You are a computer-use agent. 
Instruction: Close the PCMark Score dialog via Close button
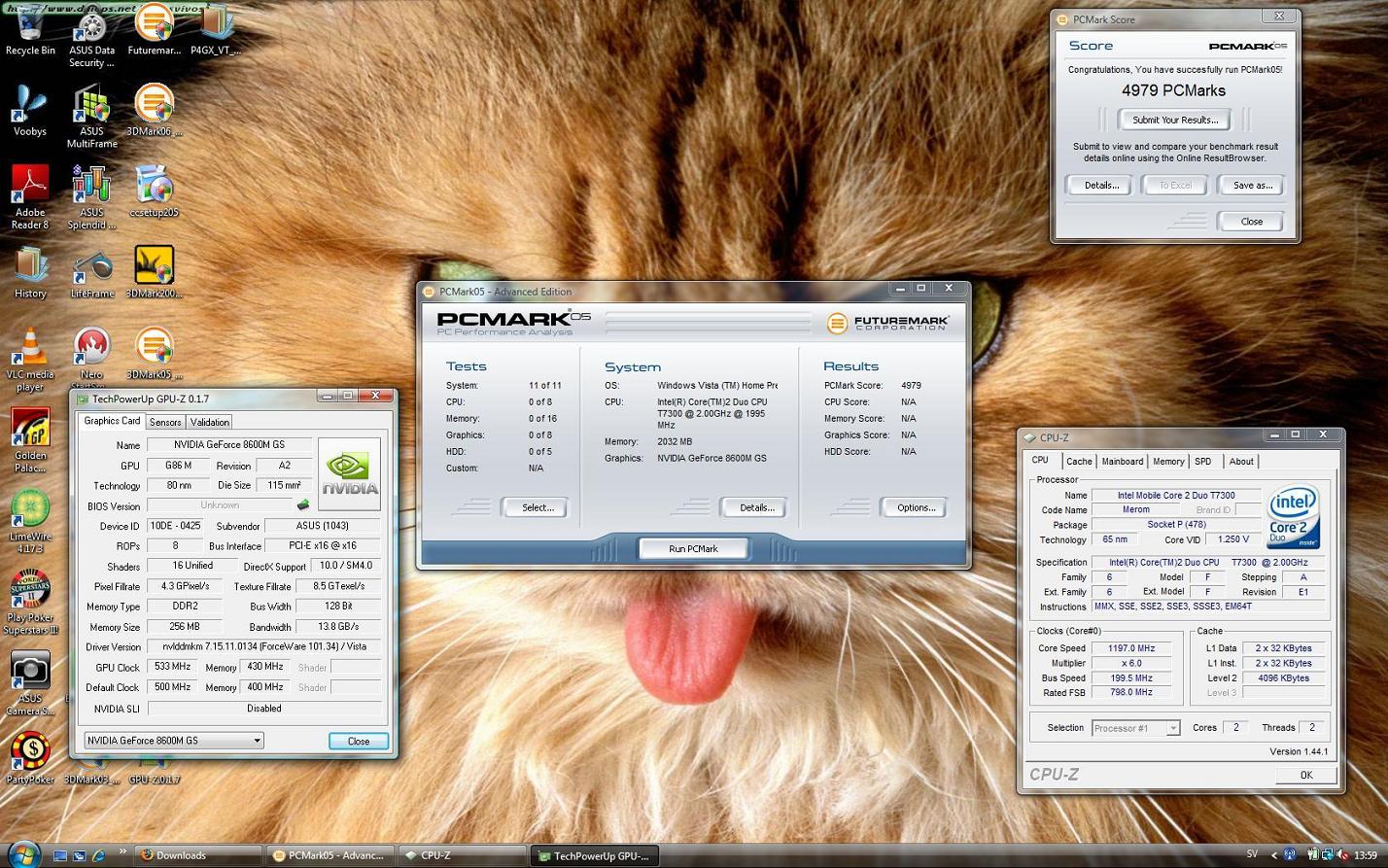coord(1252,222)
